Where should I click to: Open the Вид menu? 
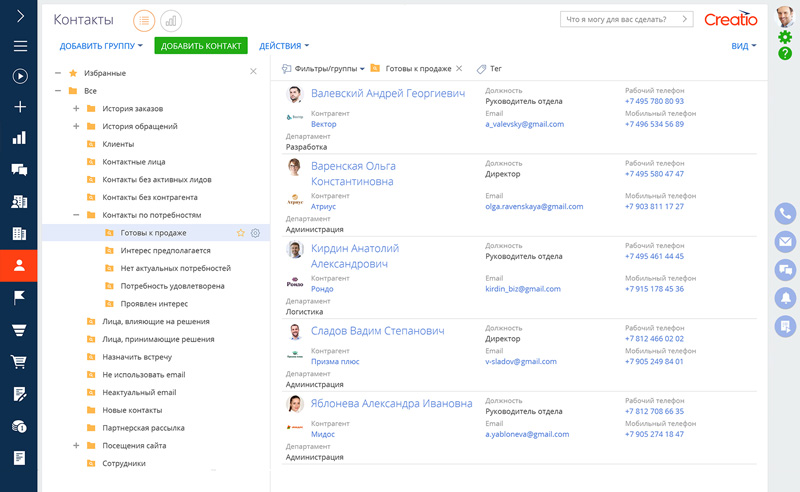pyautogui.click(x=743, y=46)
